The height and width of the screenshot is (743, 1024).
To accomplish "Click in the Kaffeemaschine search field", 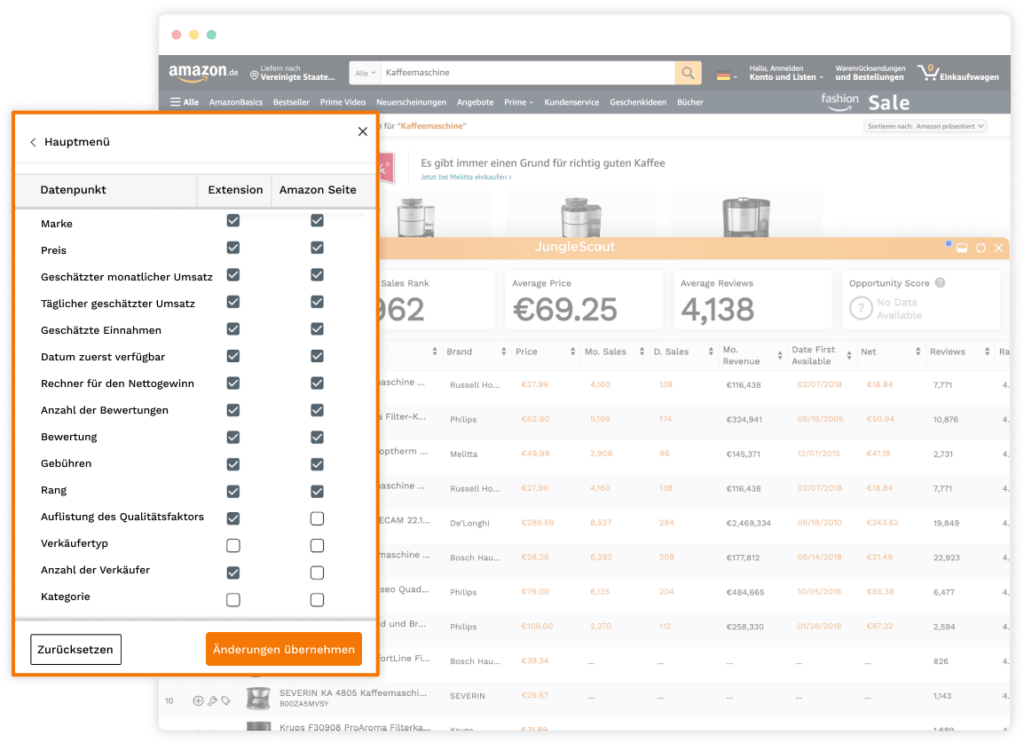I will pos(528,73).
